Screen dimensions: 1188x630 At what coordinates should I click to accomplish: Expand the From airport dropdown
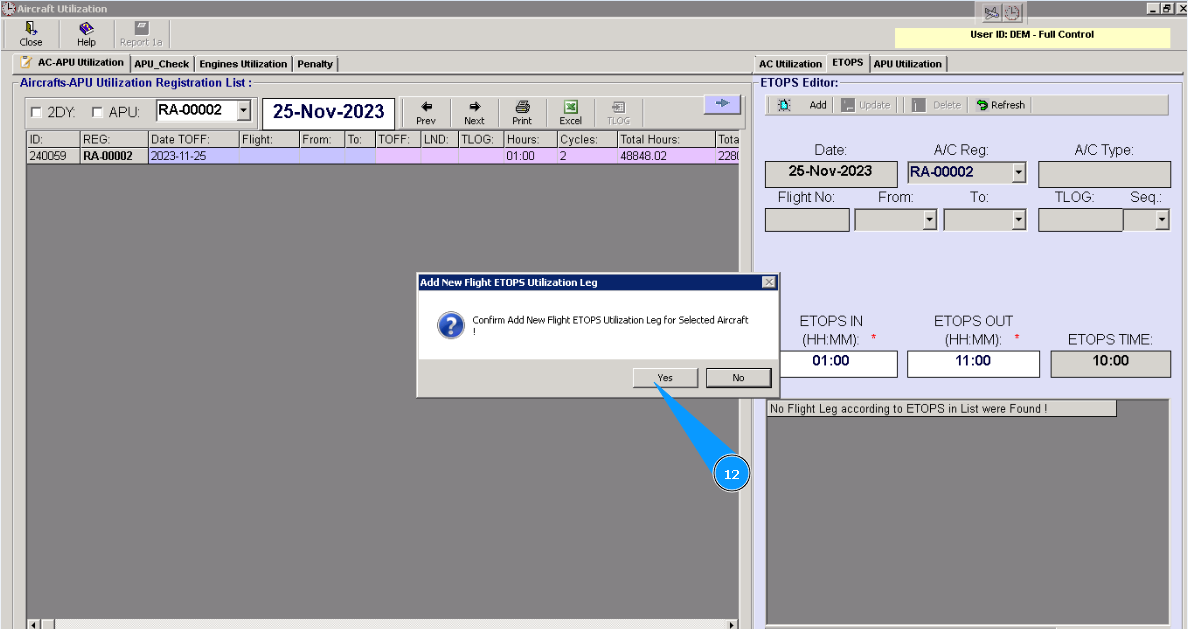[930, 220]
